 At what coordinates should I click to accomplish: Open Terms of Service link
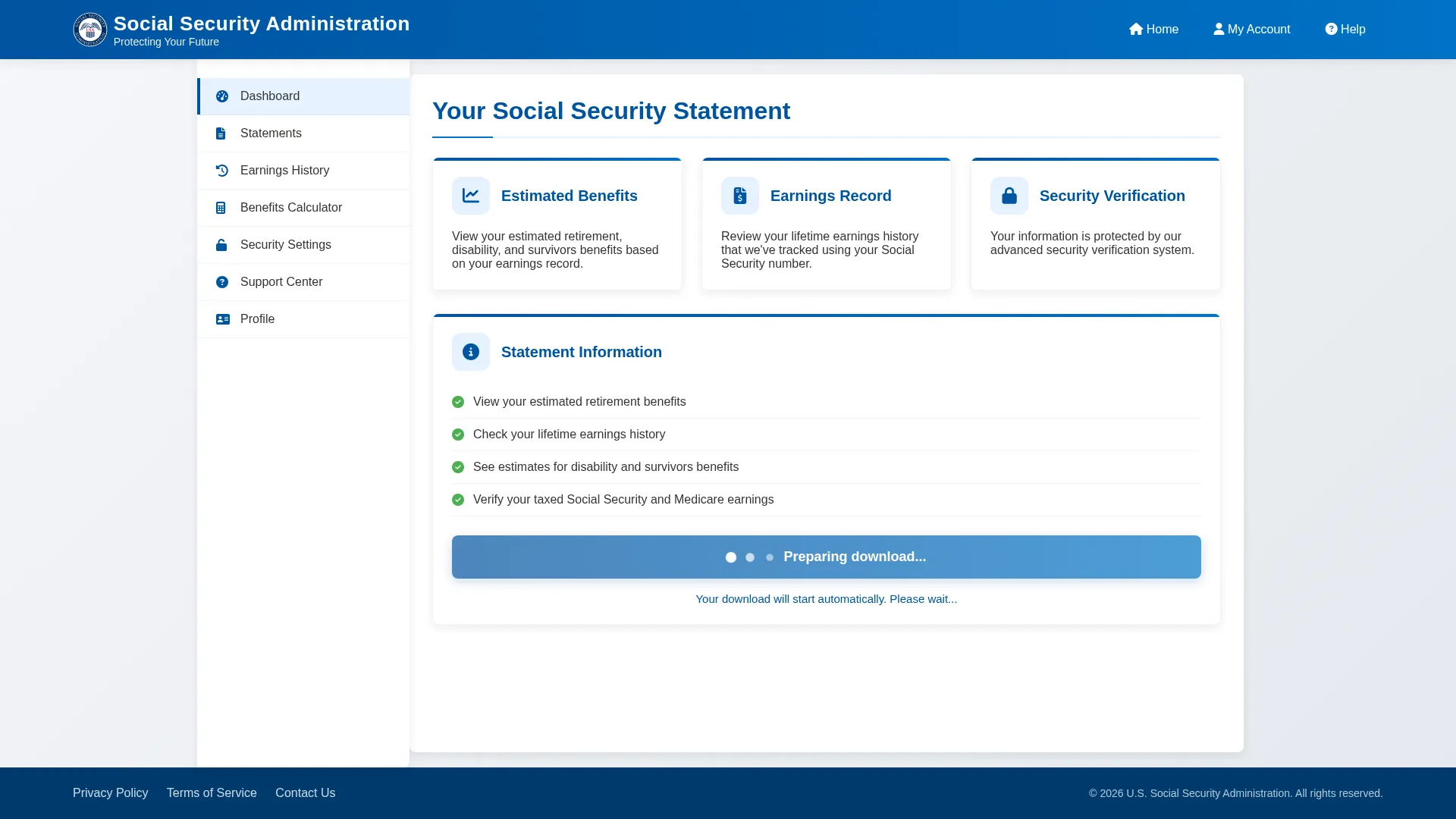(212, 793)
